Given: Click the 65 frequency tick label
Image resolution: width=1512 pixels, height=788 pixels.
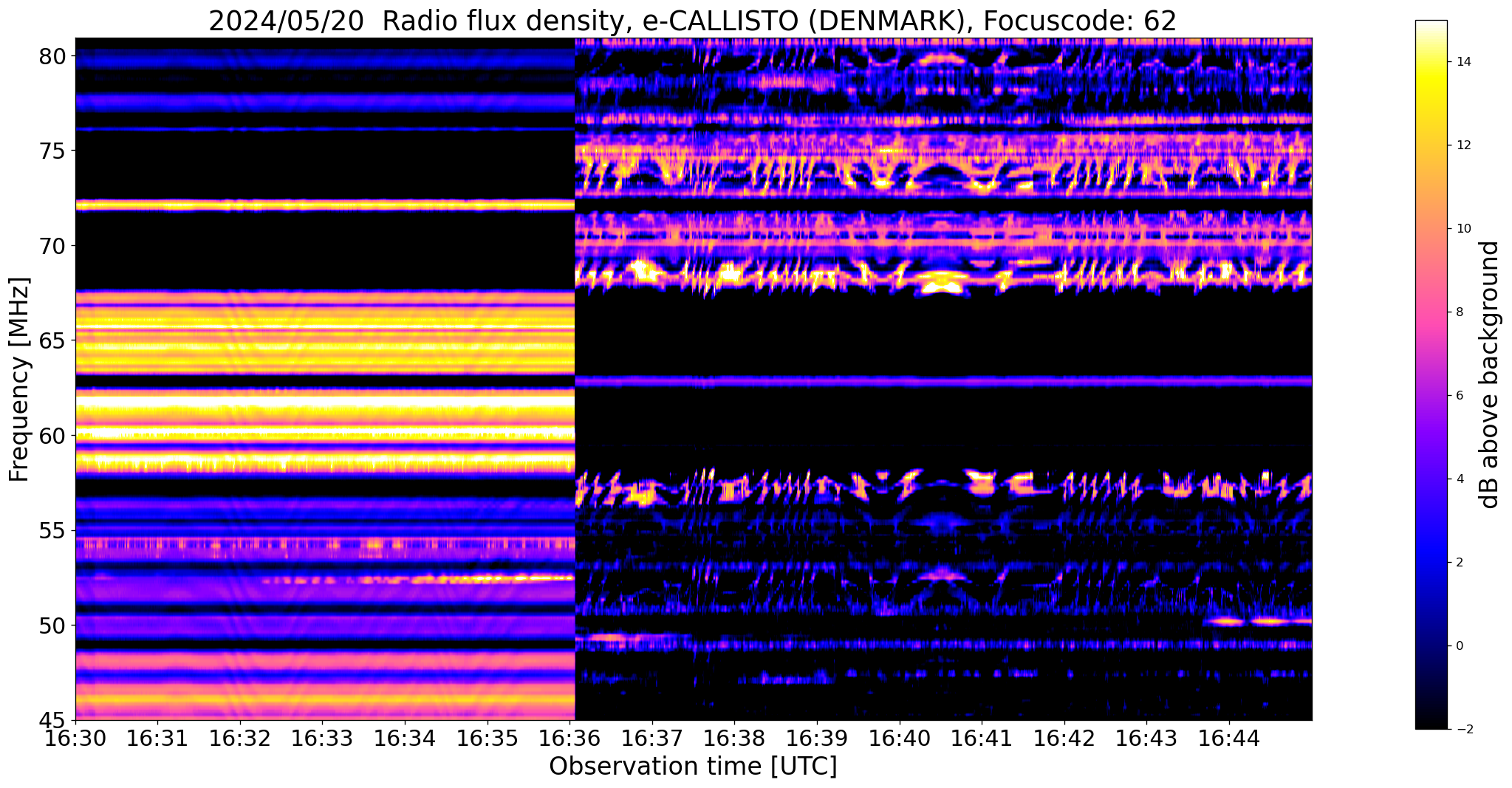Looking at the screenshot, I should [52, 341].
